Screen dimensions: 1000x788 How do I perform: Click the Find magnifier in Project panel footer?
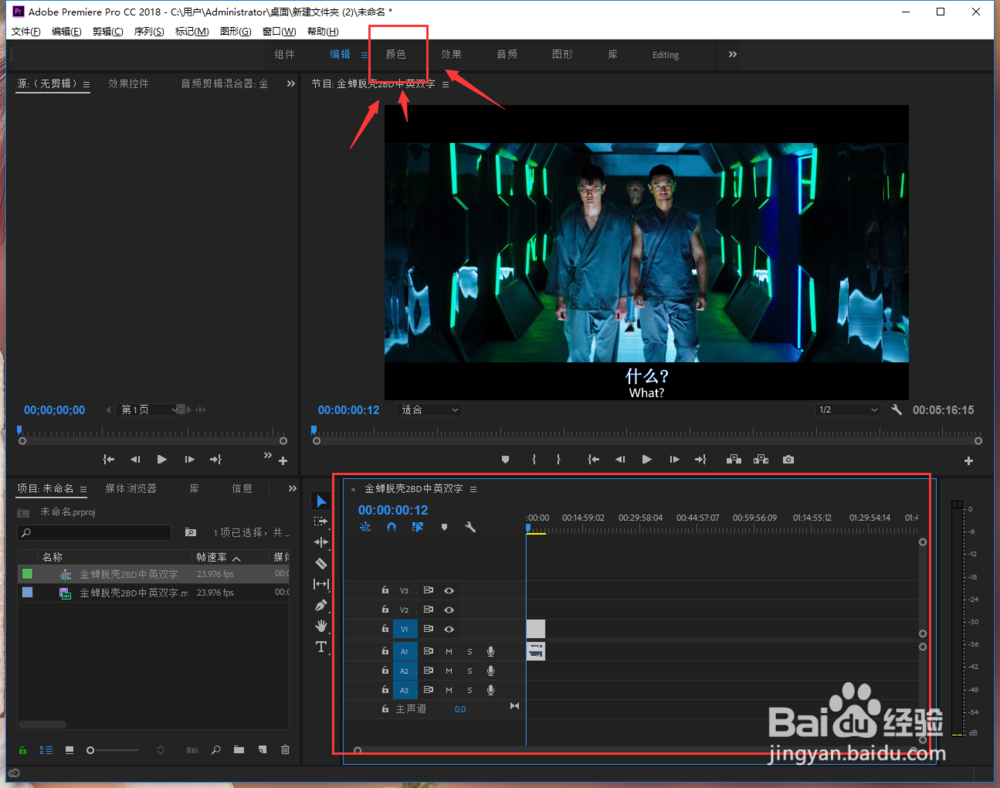[x=216, y=750]
